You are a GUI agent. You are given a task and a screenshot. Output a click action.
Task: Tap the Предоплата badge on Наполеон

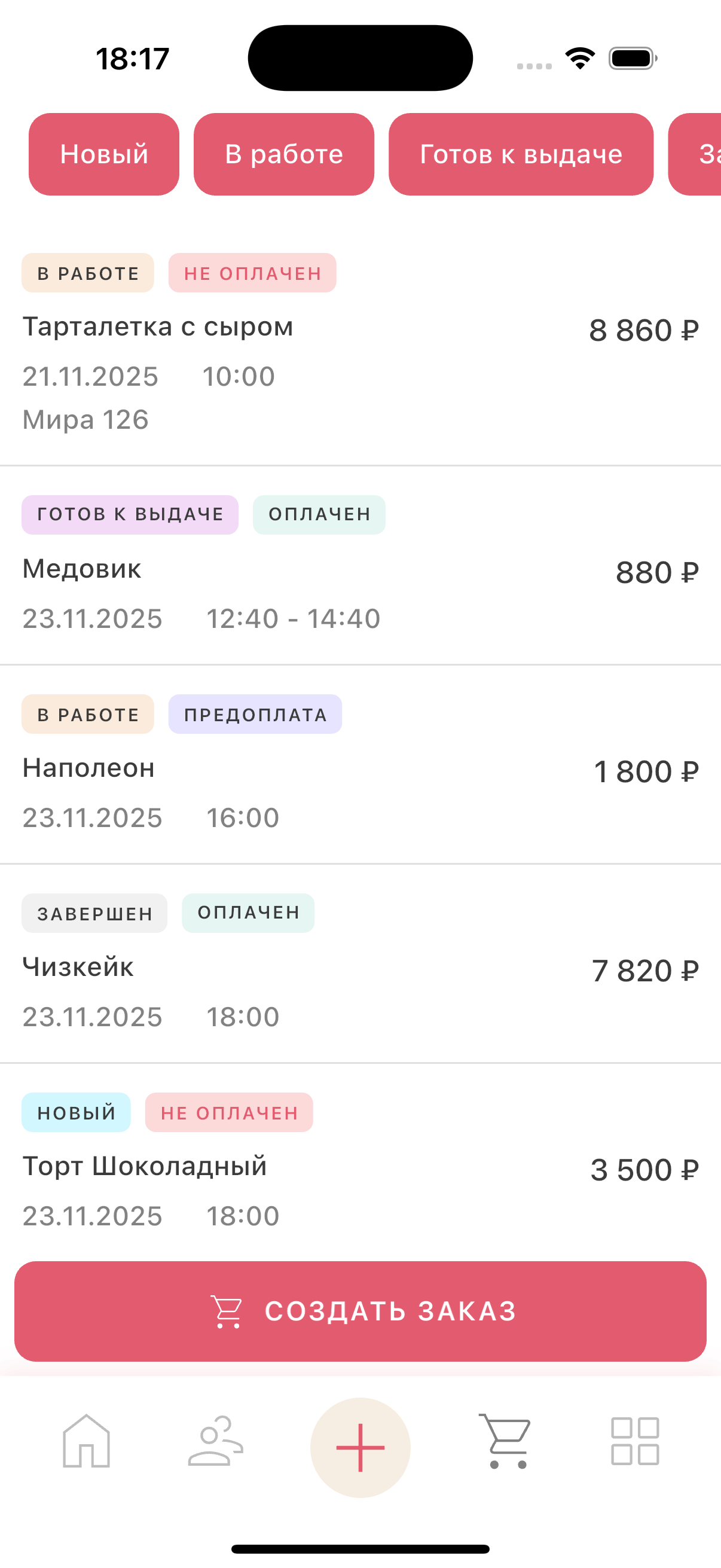tap(255, 714)
